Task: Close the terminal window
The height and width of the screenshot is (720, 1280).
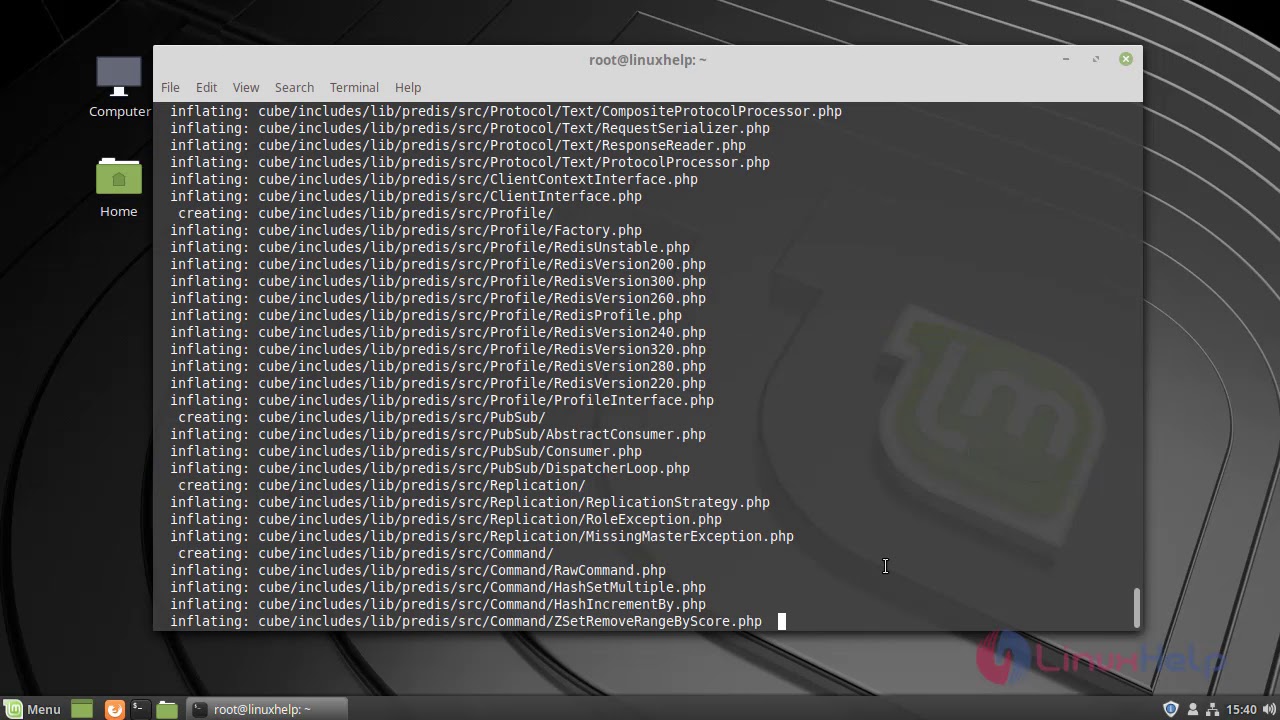Action: pyautogui.click(x=1126, y=59)
